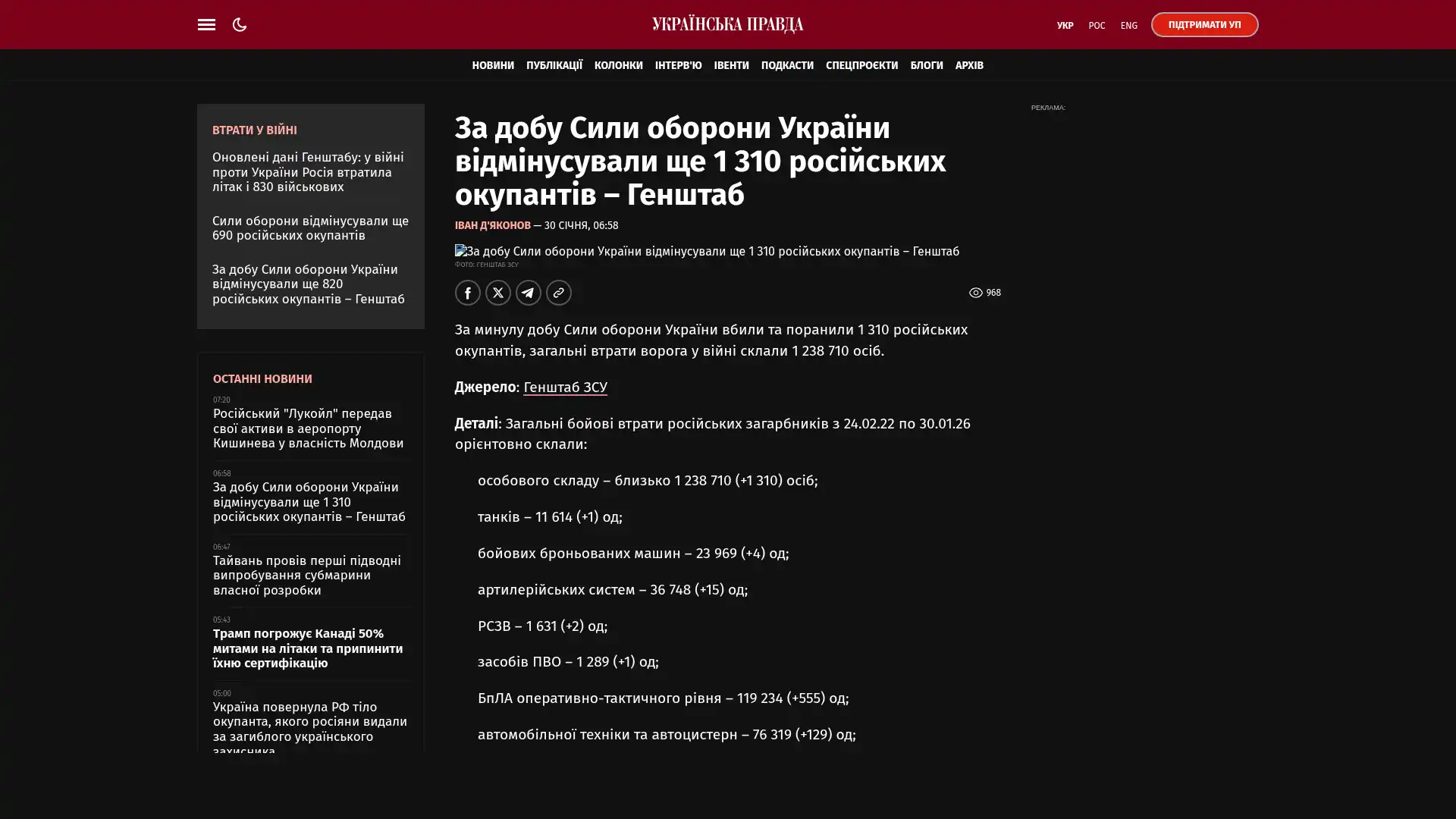Screen dimensions: 1456x819
Task: Open the НОВИНИ menu section
Action: coord(492,65)
